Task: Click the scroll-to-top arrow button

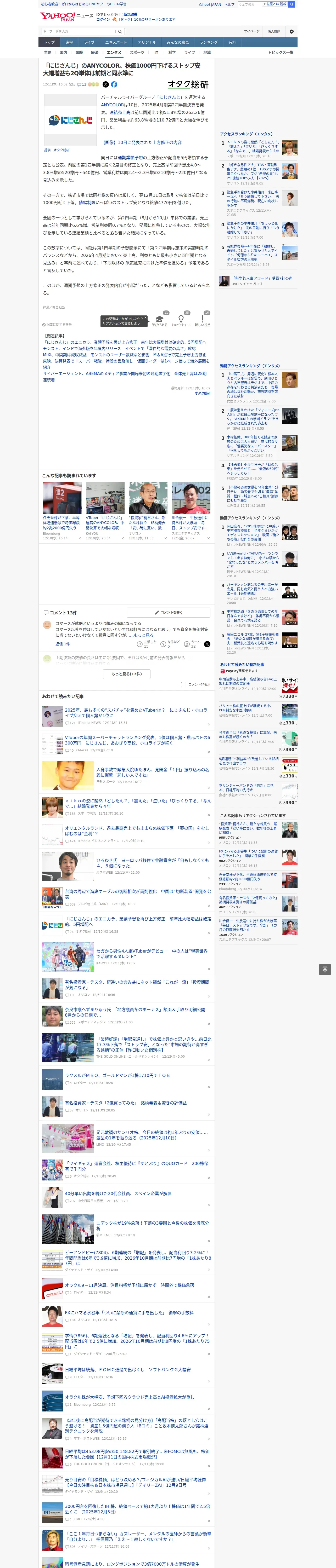Action: (x=325, y=970)
